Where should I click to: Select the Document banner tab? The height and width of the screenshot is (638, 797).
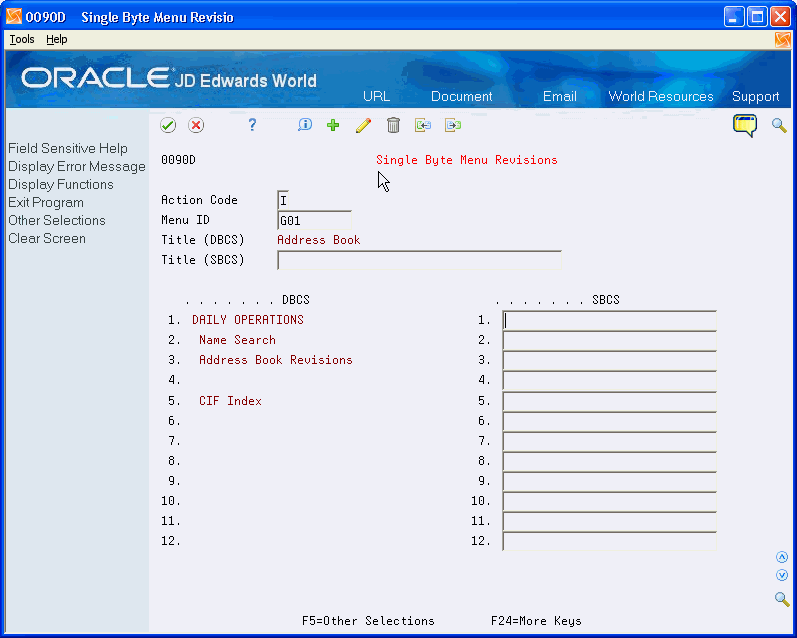(x=462, y=96)
